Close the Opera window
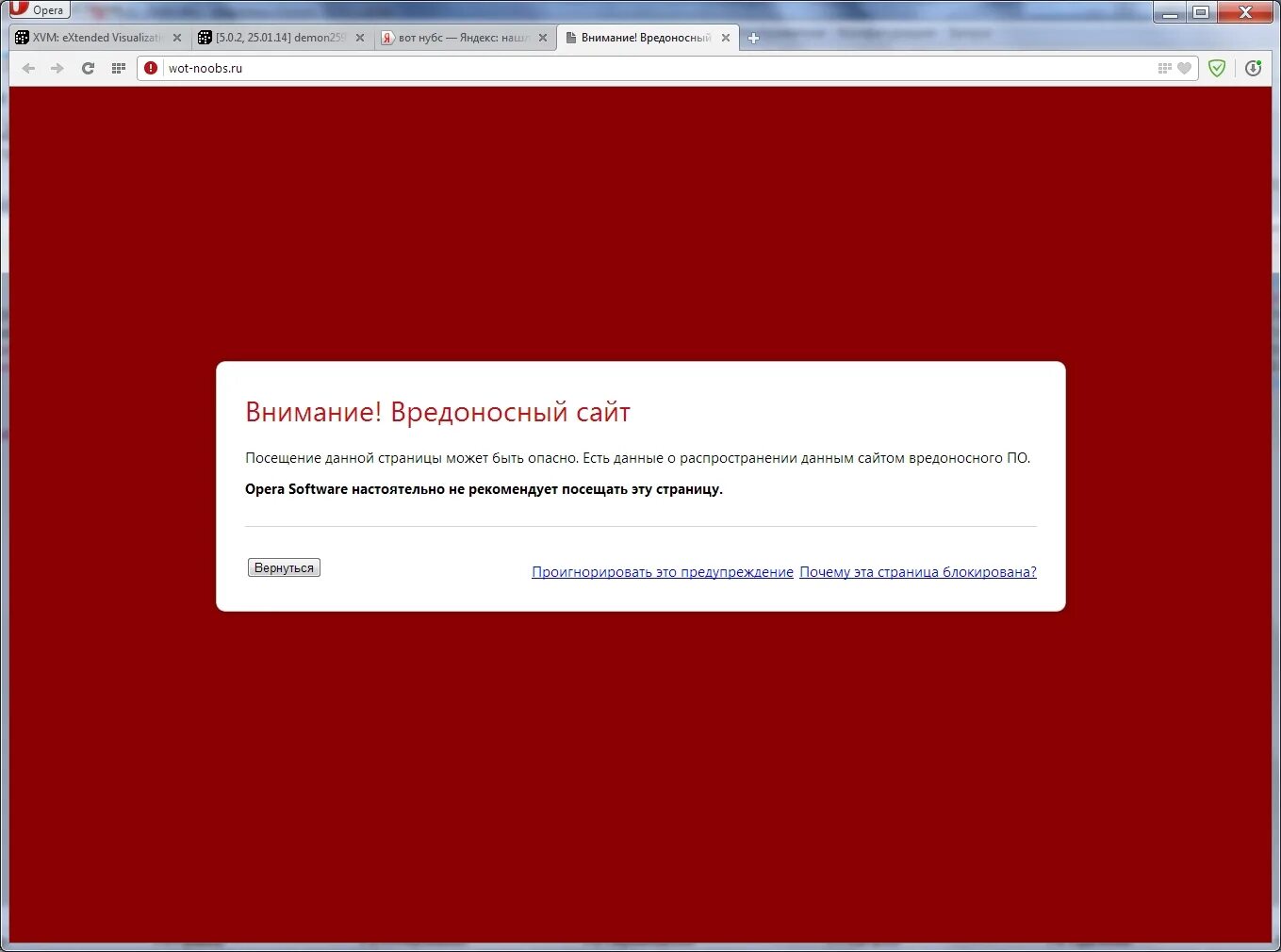 click(1245, 11)
